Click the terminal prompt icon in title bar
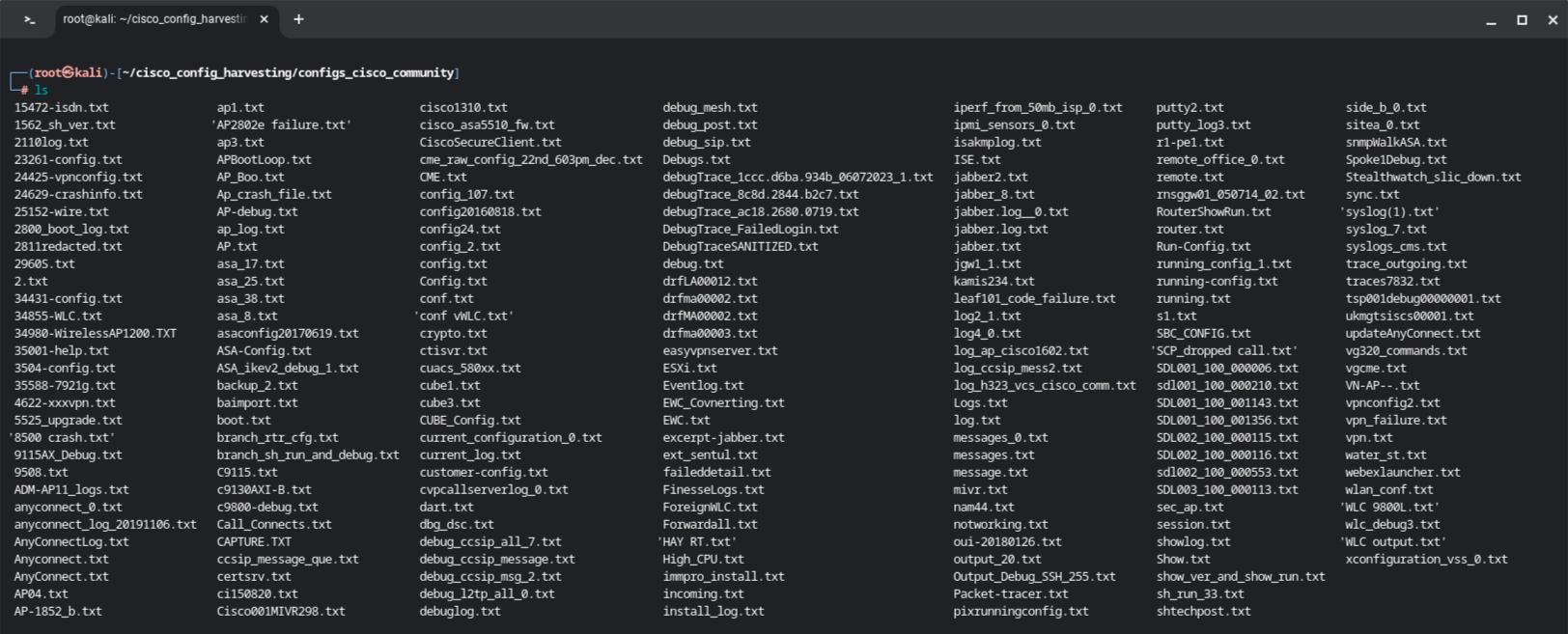Screen dimensions: 1568x634 coord(30,19)
